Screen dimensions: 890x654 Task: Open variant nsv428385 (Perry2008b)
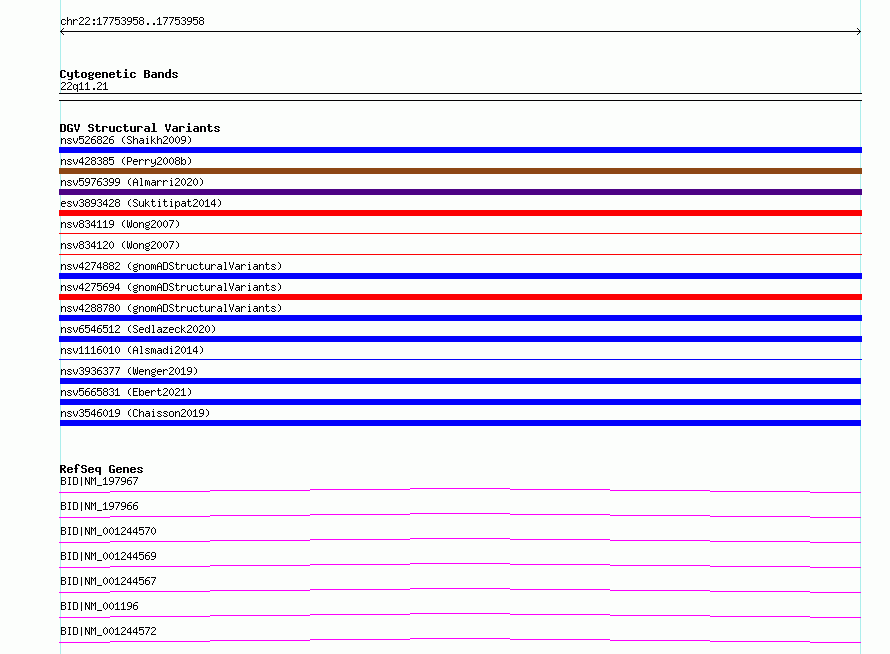click(x=126, y=161)
